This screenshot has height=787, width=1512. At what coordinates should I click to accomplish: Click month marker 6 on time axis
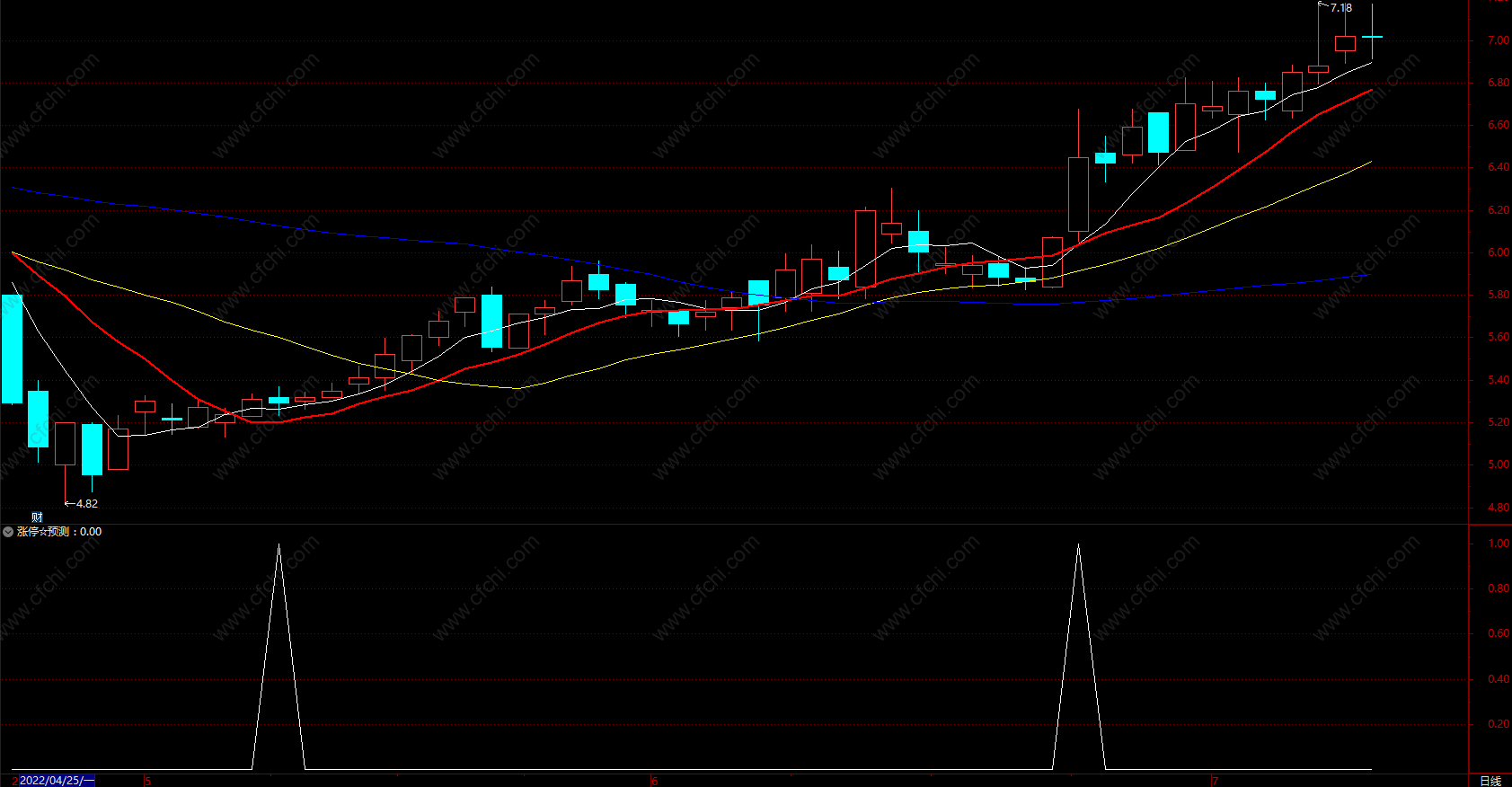654,781
